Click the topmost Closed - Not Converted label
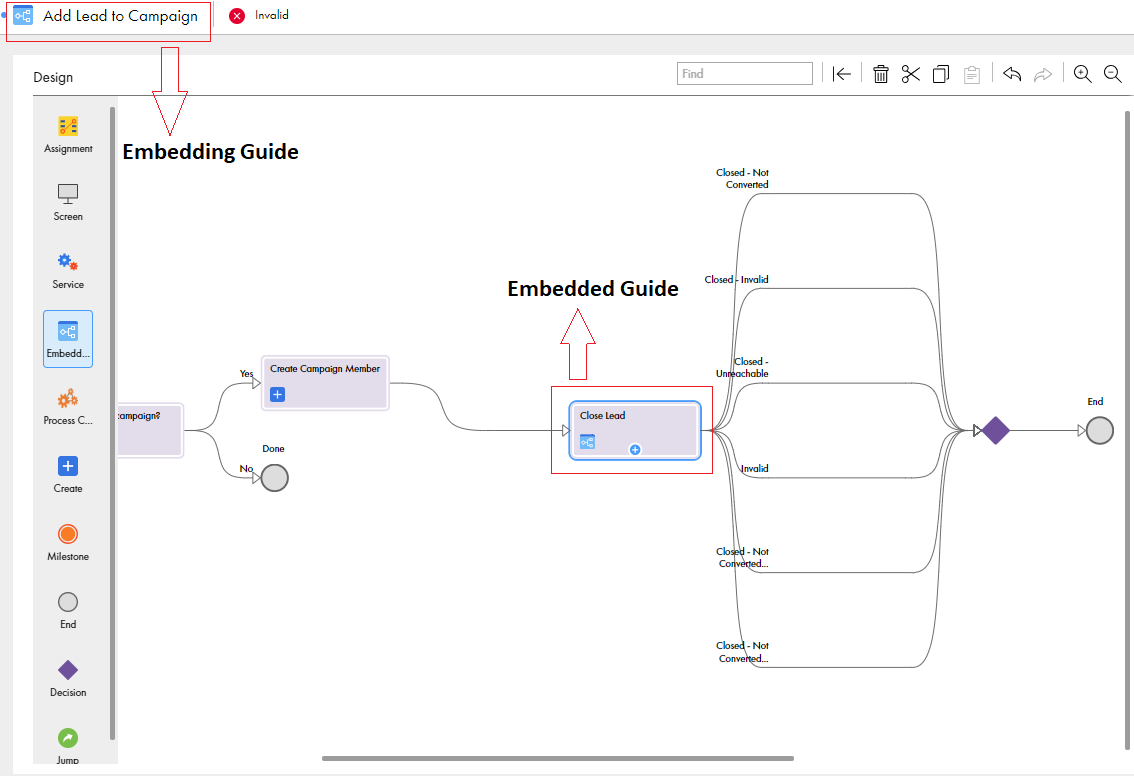The image size is (1134, 776). tap(742, 179)
